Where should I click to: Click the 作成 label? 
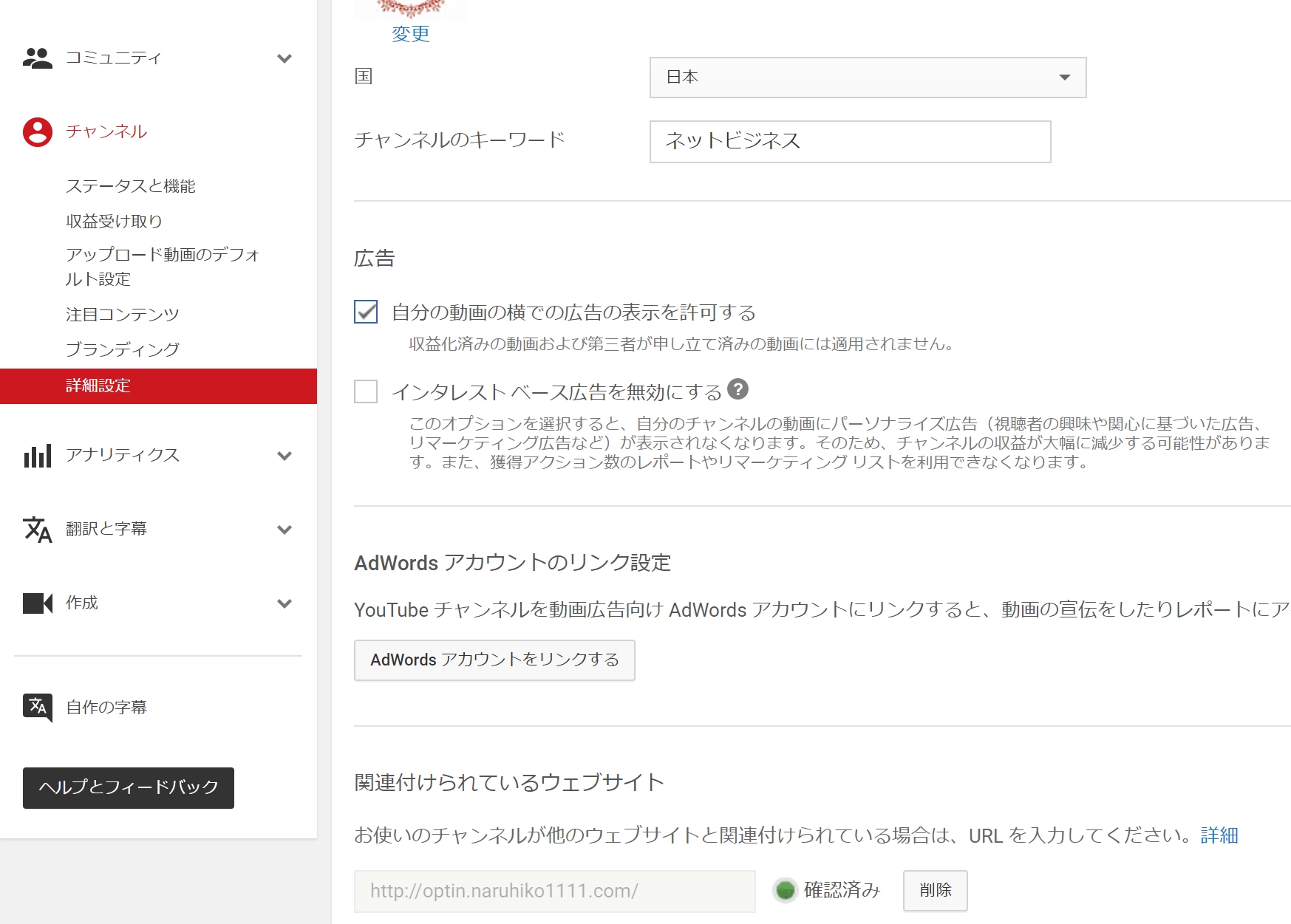point(82,603)
